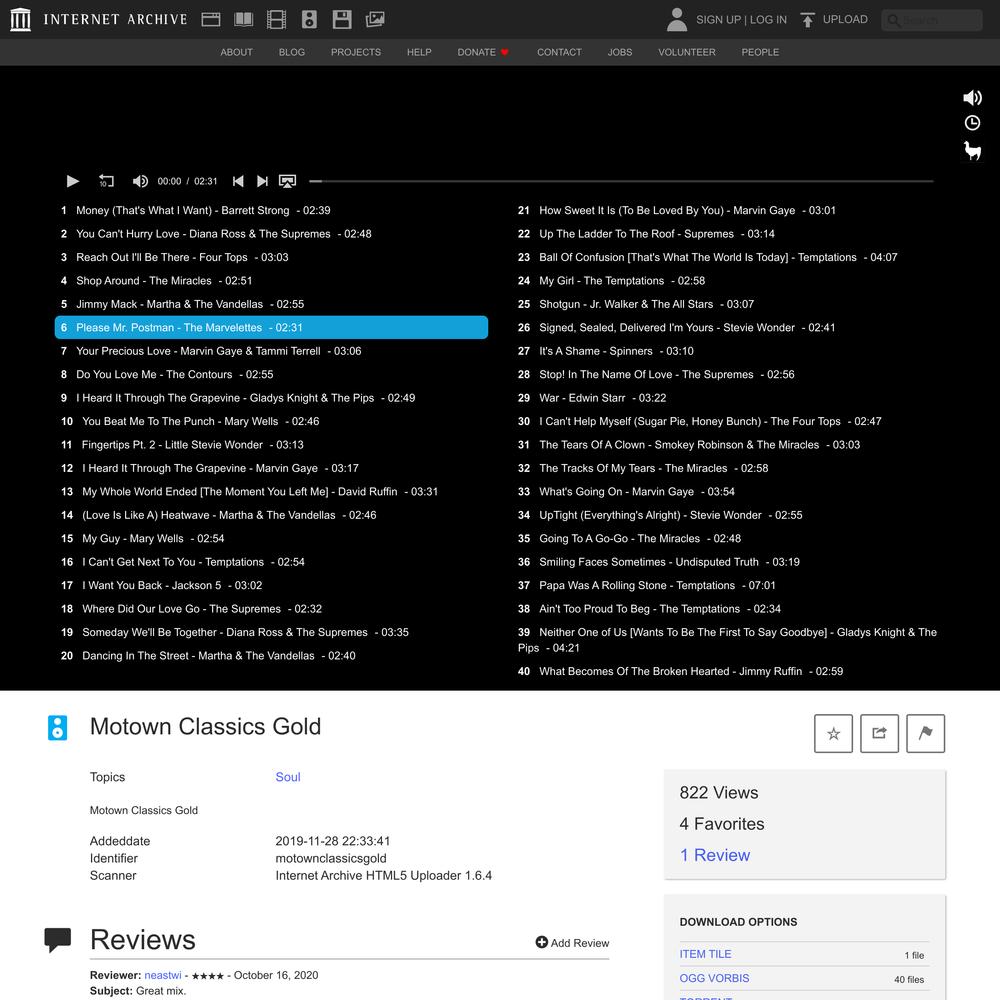
Task: Favorite this item with the star button
Action: pyautogui.click(x=833, y=733)
